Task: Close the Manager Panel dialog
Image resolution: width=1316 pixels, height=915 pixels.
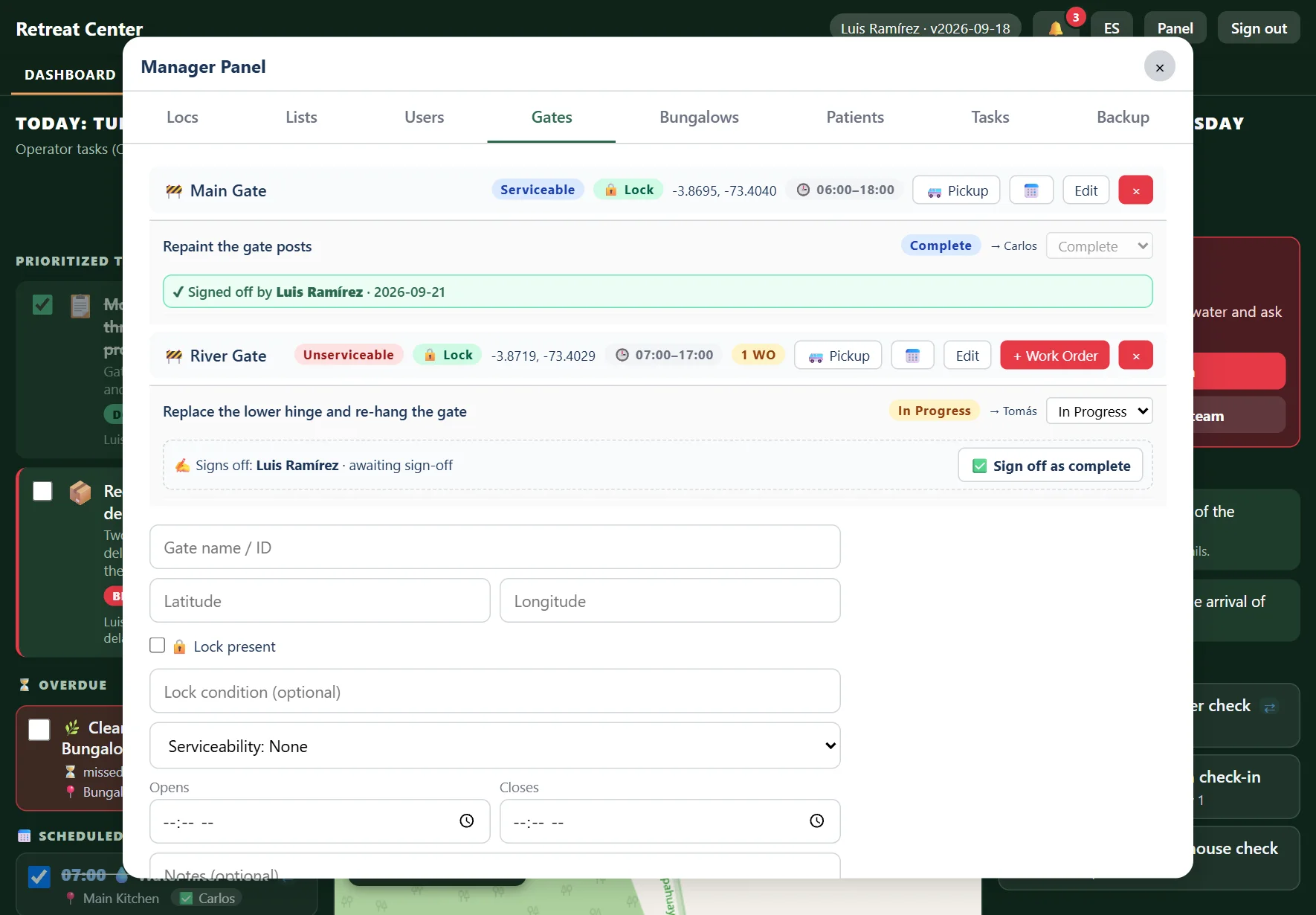Action: (1159, 67)
